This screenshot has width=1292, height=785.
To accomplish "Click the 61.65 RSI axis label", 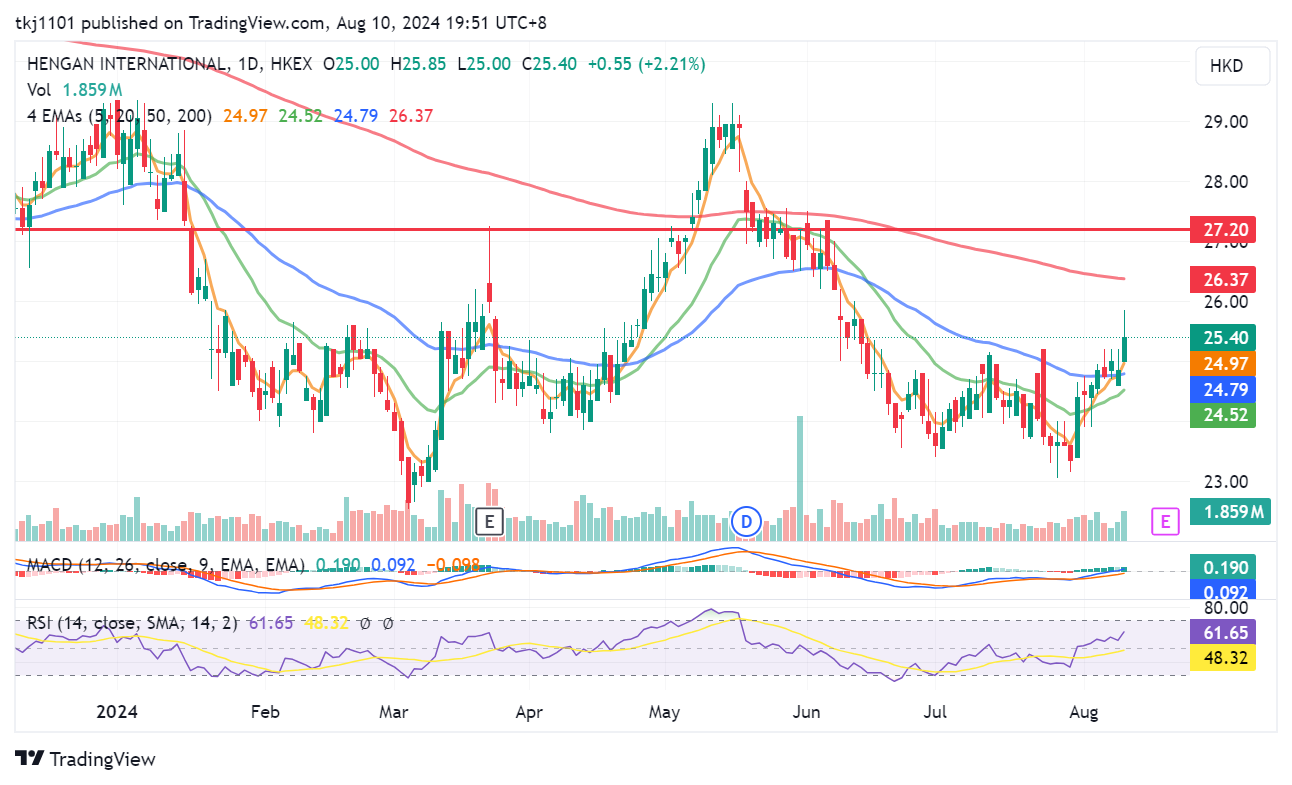I will tap(1223, 633).
